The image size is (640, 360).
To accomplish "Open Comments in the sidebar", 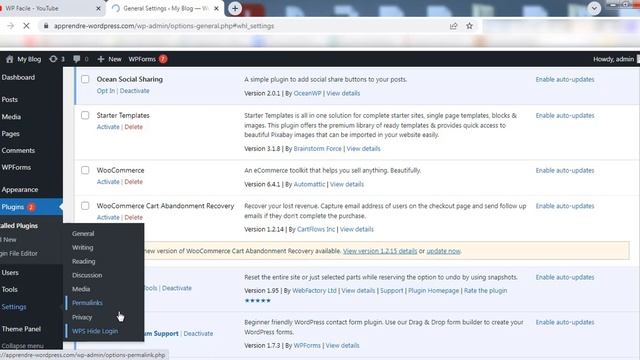I will pos(18,151).
